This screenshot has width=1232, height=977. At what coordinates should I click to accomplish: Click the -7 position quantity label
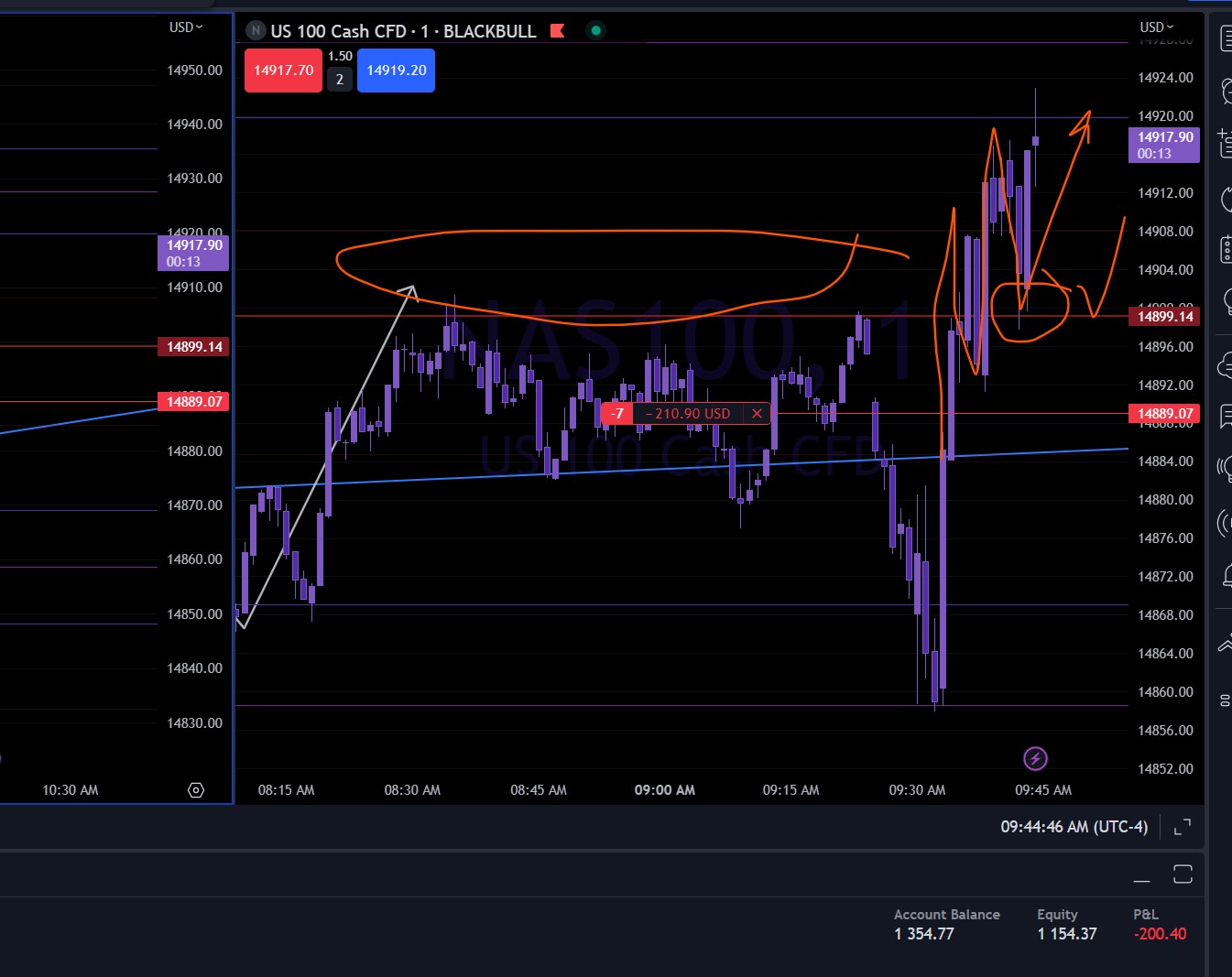pyautogui.click(x=617, y=414)
